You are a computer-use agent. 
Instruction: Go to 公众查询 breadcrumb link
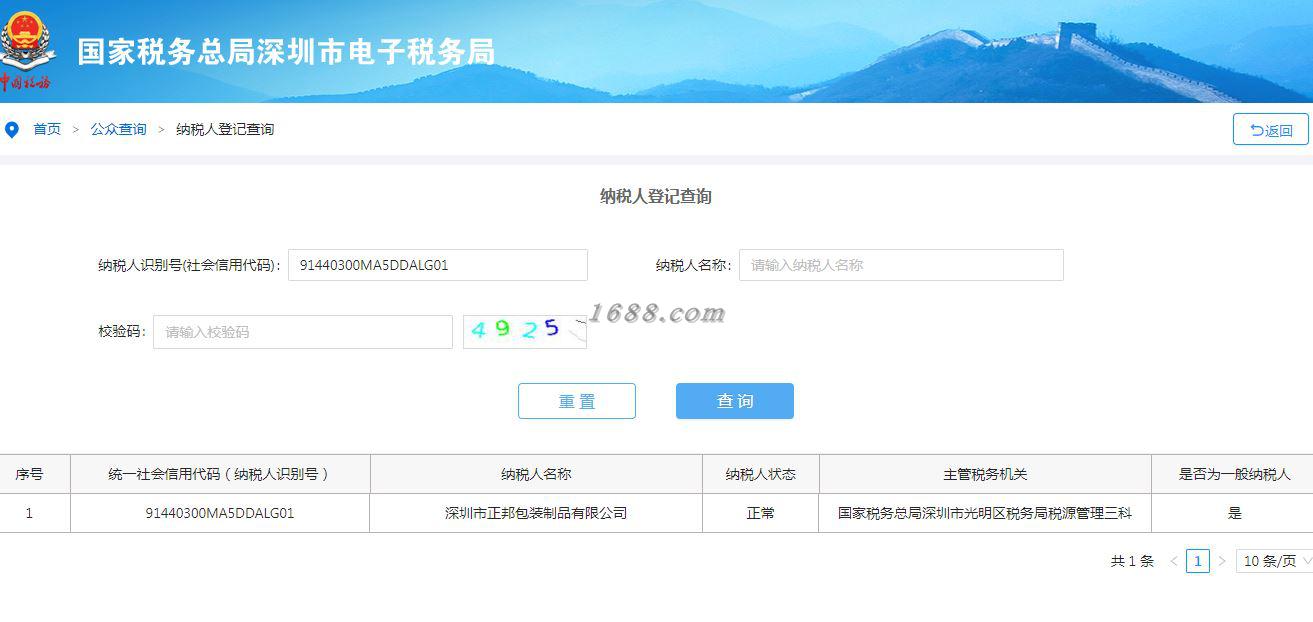118,129
